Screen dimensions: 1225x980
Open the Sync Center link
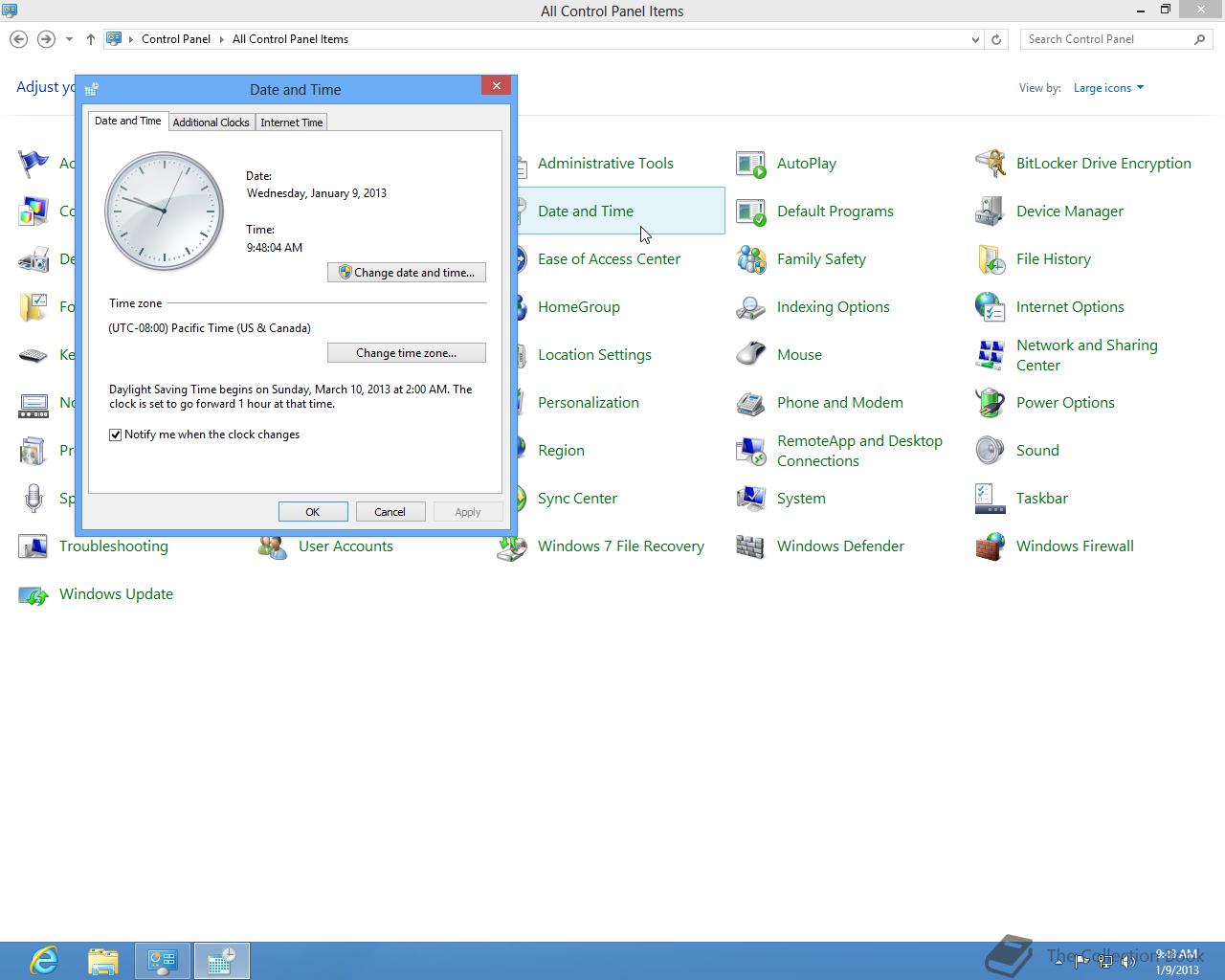click(x=577, y=499)
